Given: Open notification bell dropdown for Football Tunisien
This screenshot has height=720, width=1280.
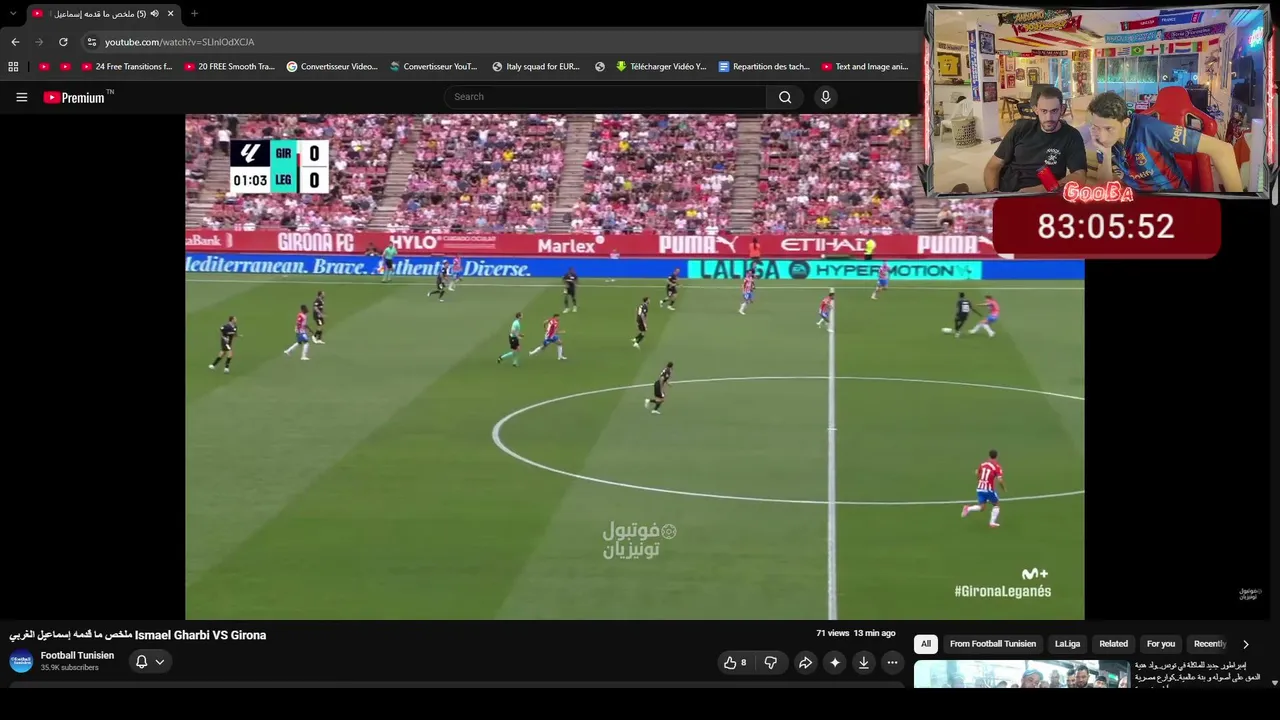Looking at the screenshot, I should coord(149,662).
